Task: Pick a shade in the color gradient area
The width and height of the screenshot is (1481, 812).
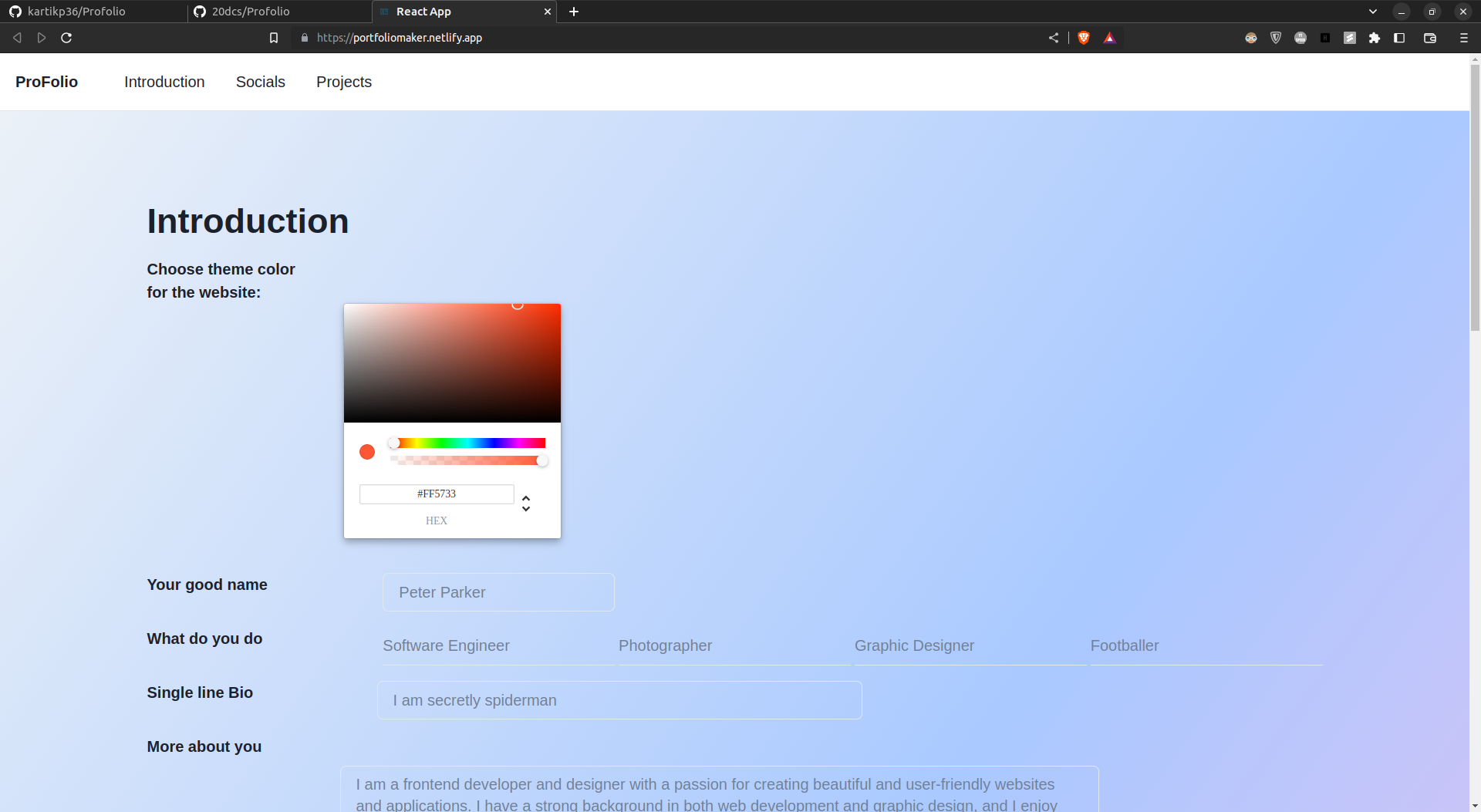Action: 452,362
